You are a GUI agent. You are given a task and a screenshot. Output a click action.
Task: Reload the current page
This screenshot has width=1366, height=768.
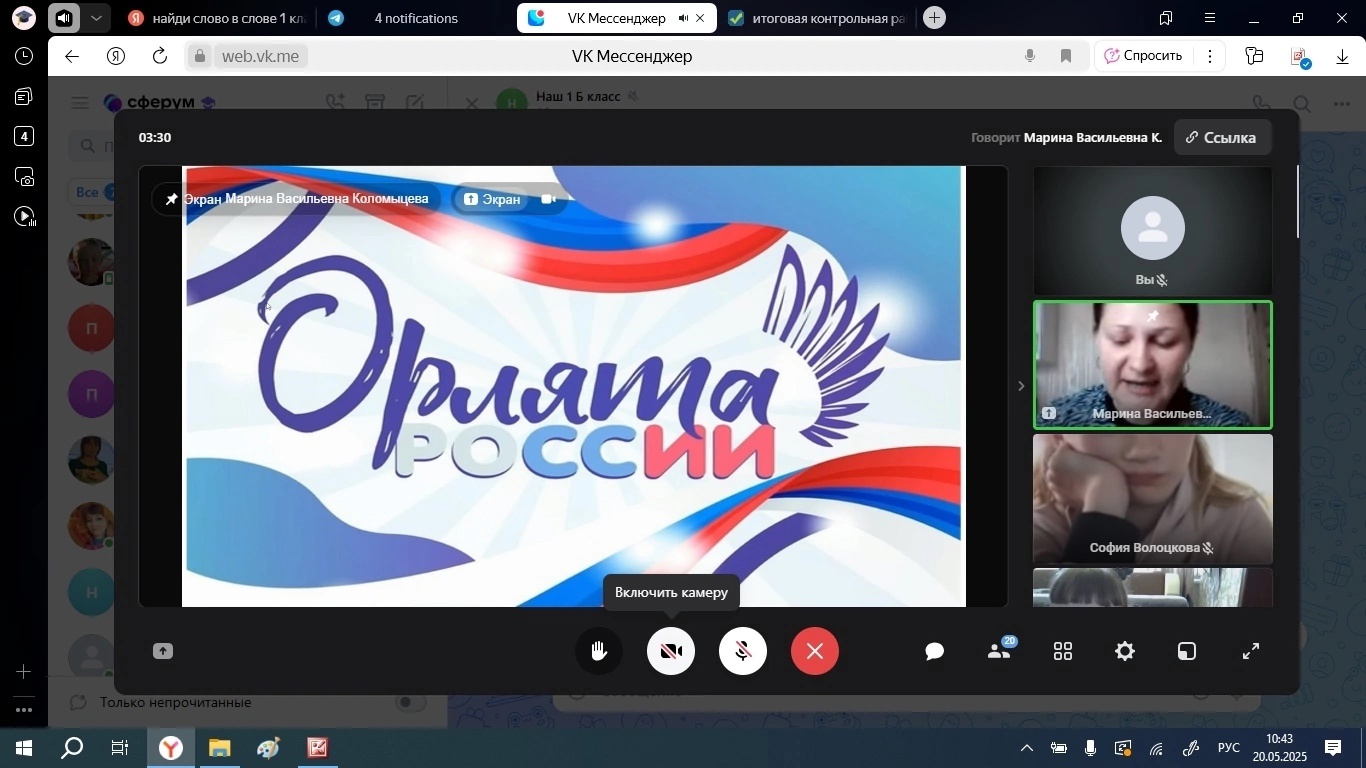160,56
